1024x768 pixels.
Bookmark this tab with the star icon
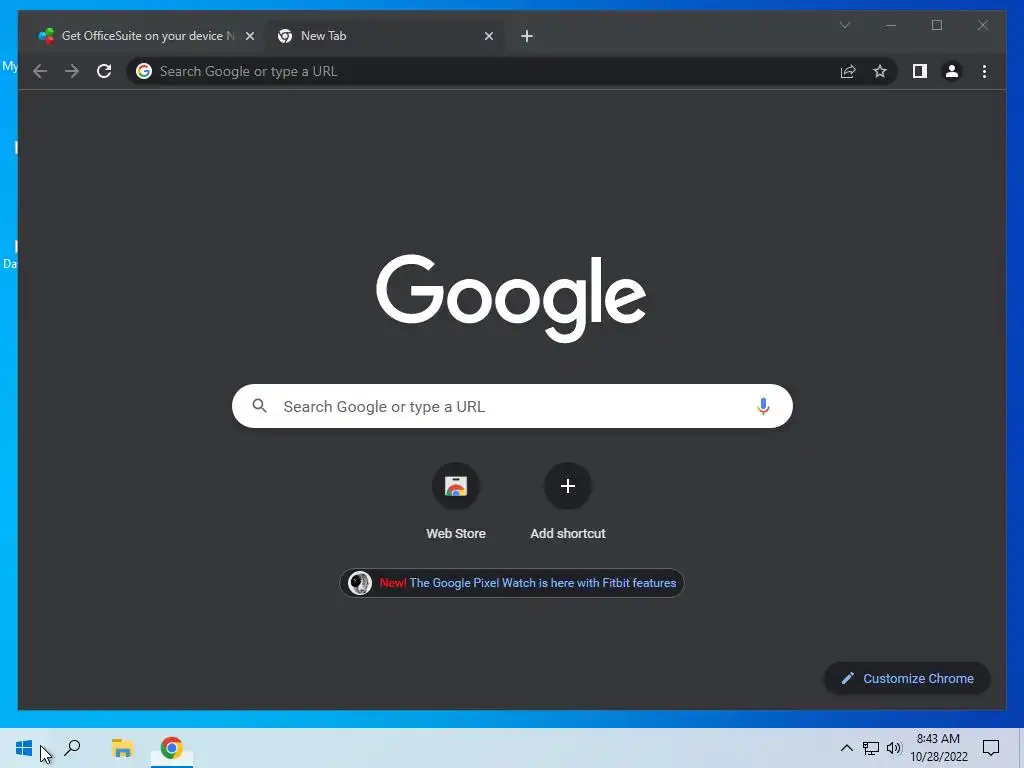pos(880,71)
